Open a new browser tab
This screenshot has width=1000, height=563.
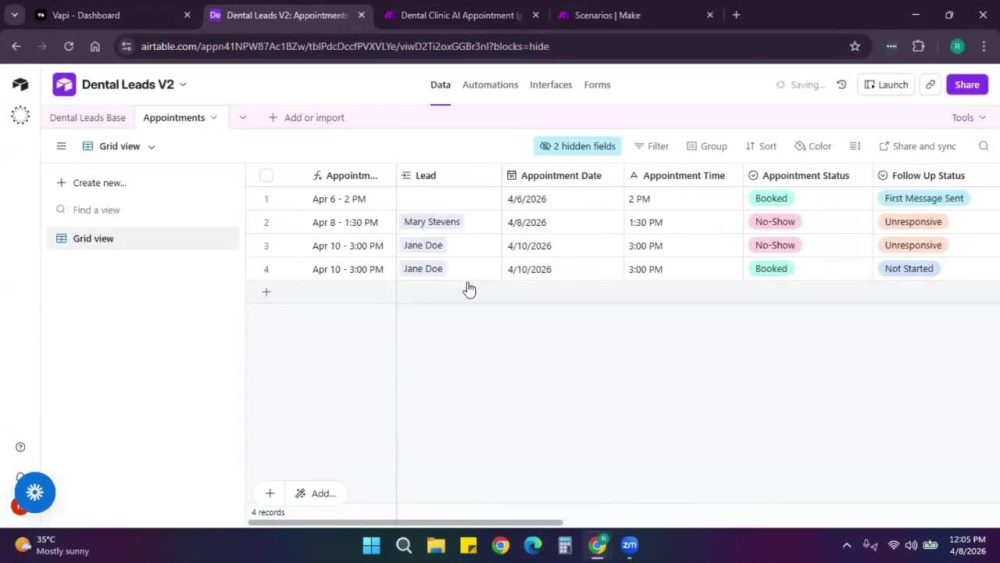tap(736, 15)
